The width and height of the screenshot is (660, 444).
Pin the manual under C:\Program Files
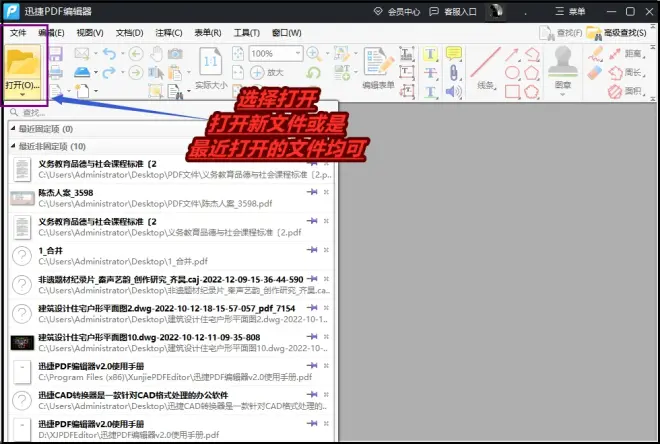click(x=312, y=365)
